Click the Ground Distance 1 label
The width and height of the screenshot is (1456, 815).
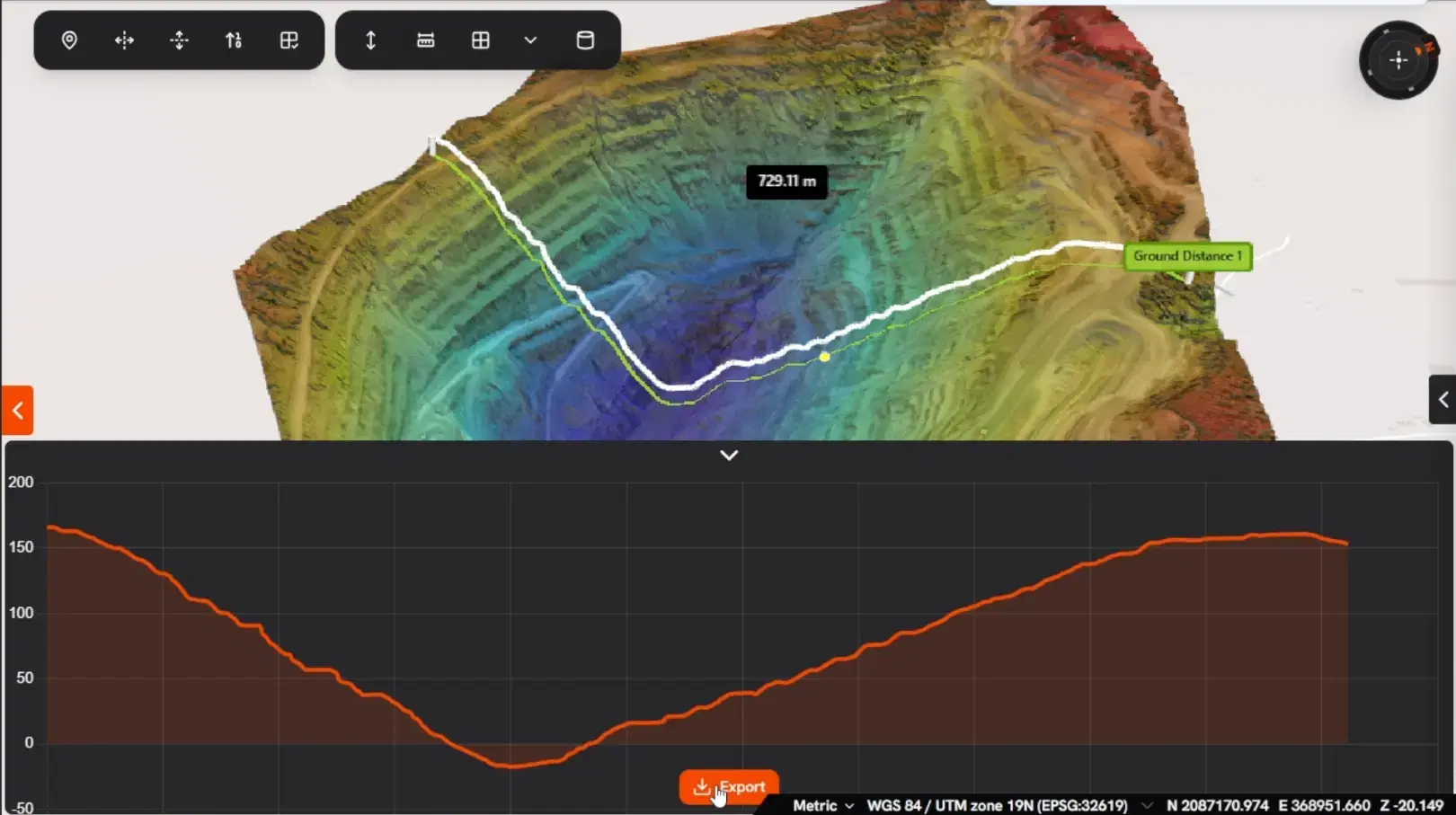[x=1187, y=256]
